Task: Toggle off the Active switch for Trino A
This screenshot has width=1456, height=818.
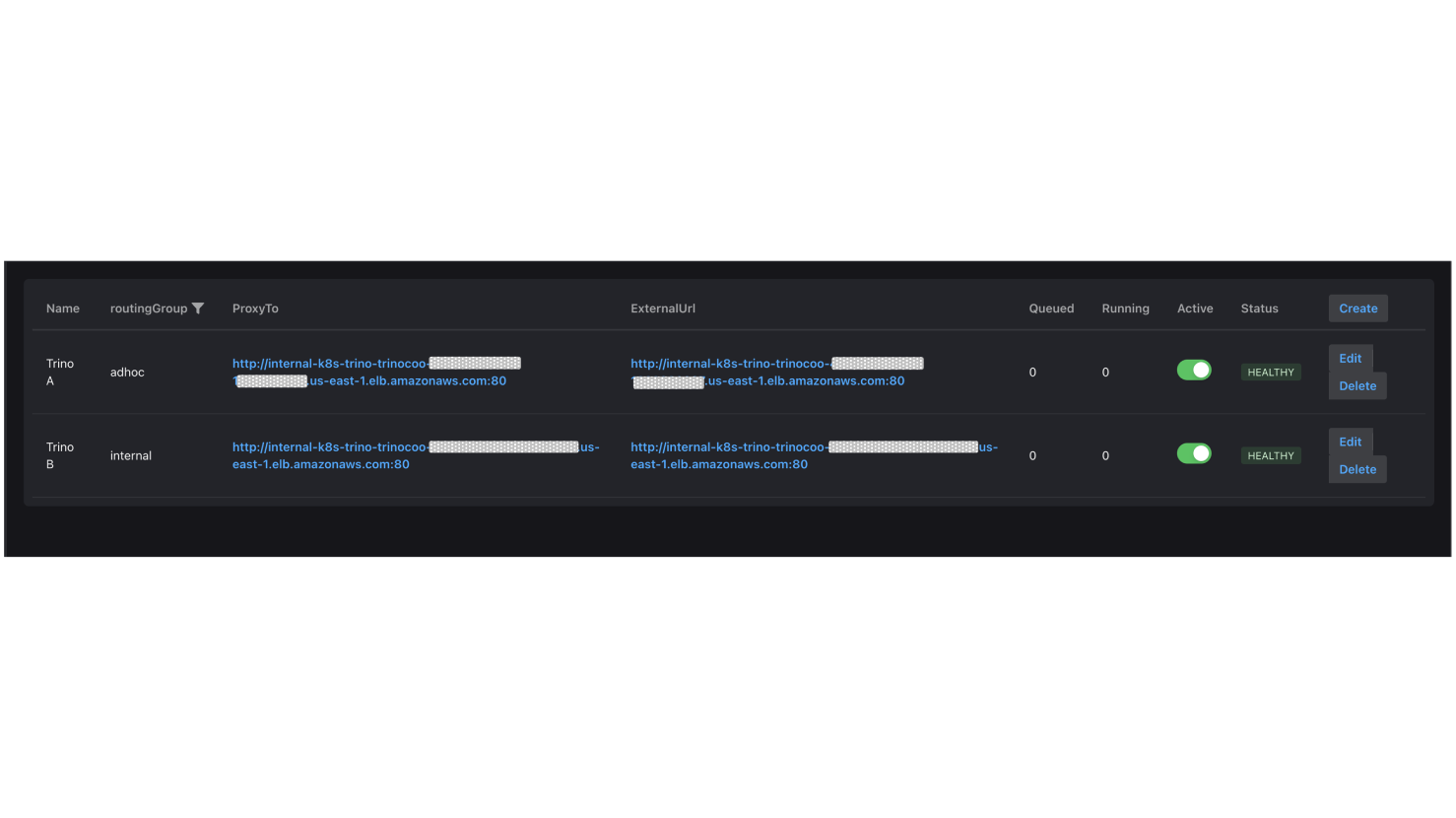Action: point(1194,371)
